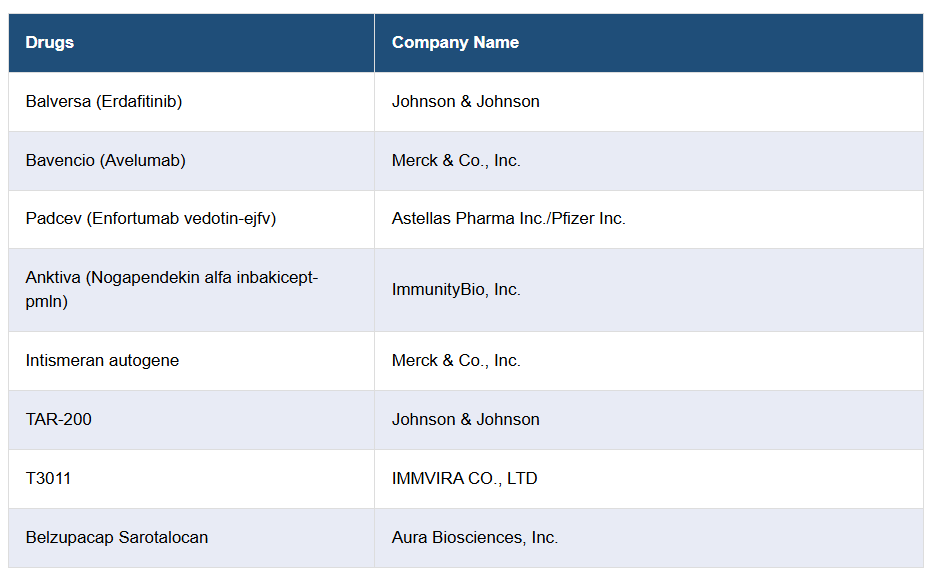Select the T3011 drug cell
This screenshot has height=575, width=925.
49,479
